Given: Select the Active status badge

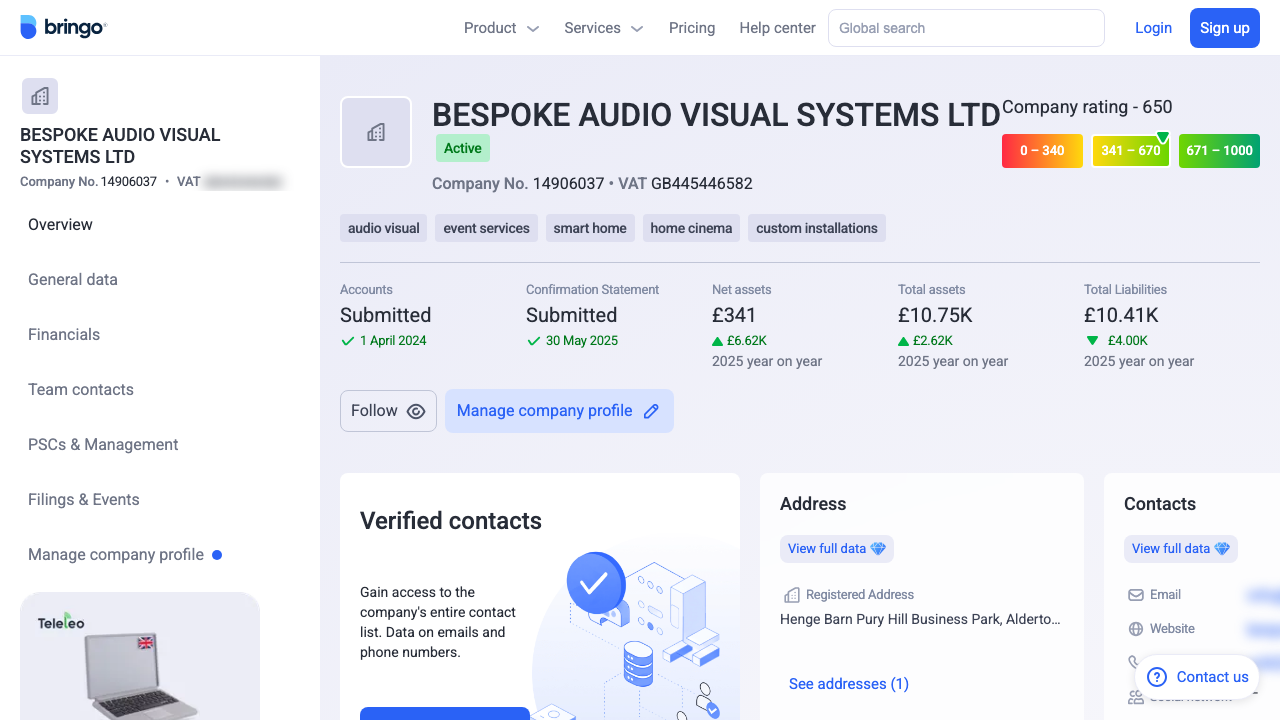Looking at the screenshot, I should 462,148.
